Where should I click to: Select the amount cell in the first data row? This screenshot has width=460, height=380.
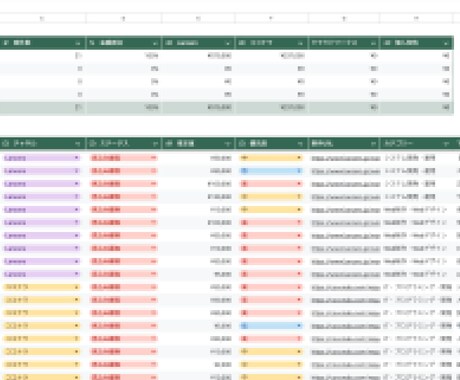[198, 158]
